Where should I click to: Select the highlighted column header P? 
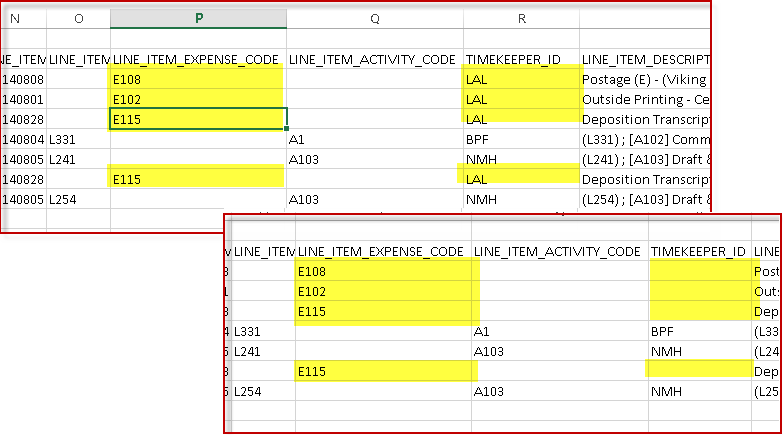198,18
